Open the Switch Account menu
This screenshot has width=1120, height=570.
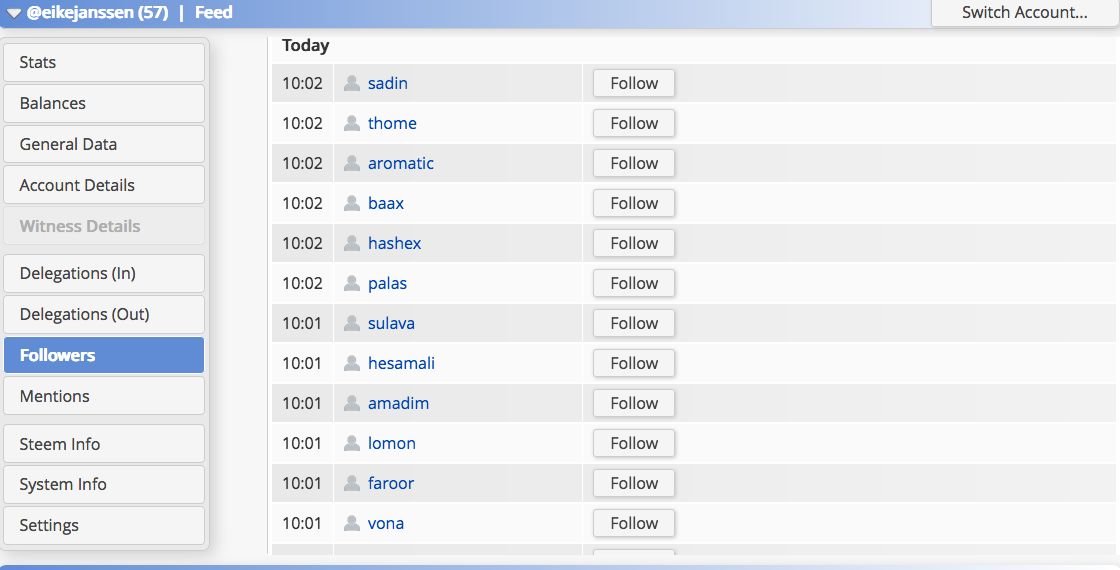pos(1024,13)
